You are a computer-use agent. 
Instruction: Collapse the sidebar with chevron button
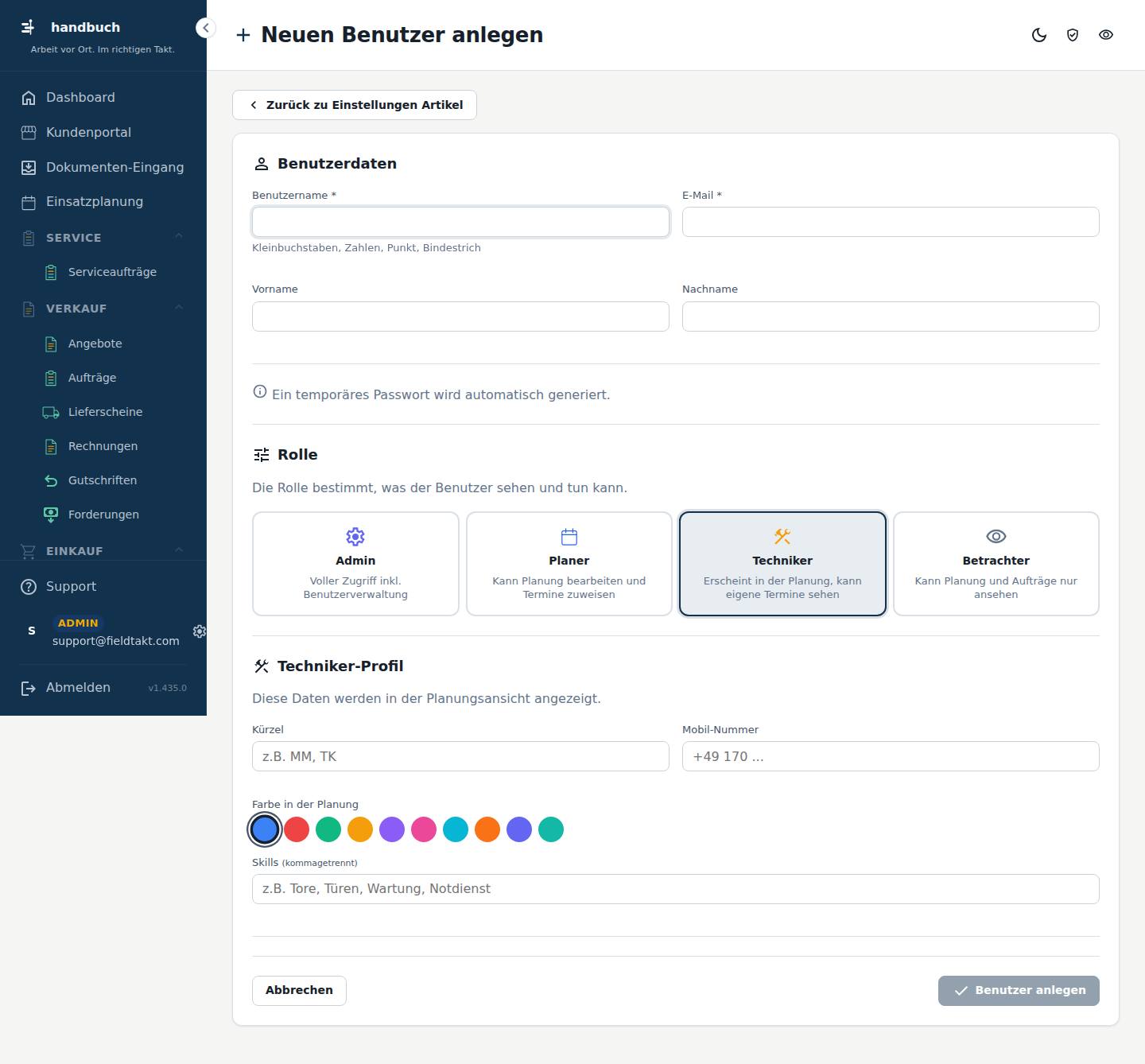205,28
